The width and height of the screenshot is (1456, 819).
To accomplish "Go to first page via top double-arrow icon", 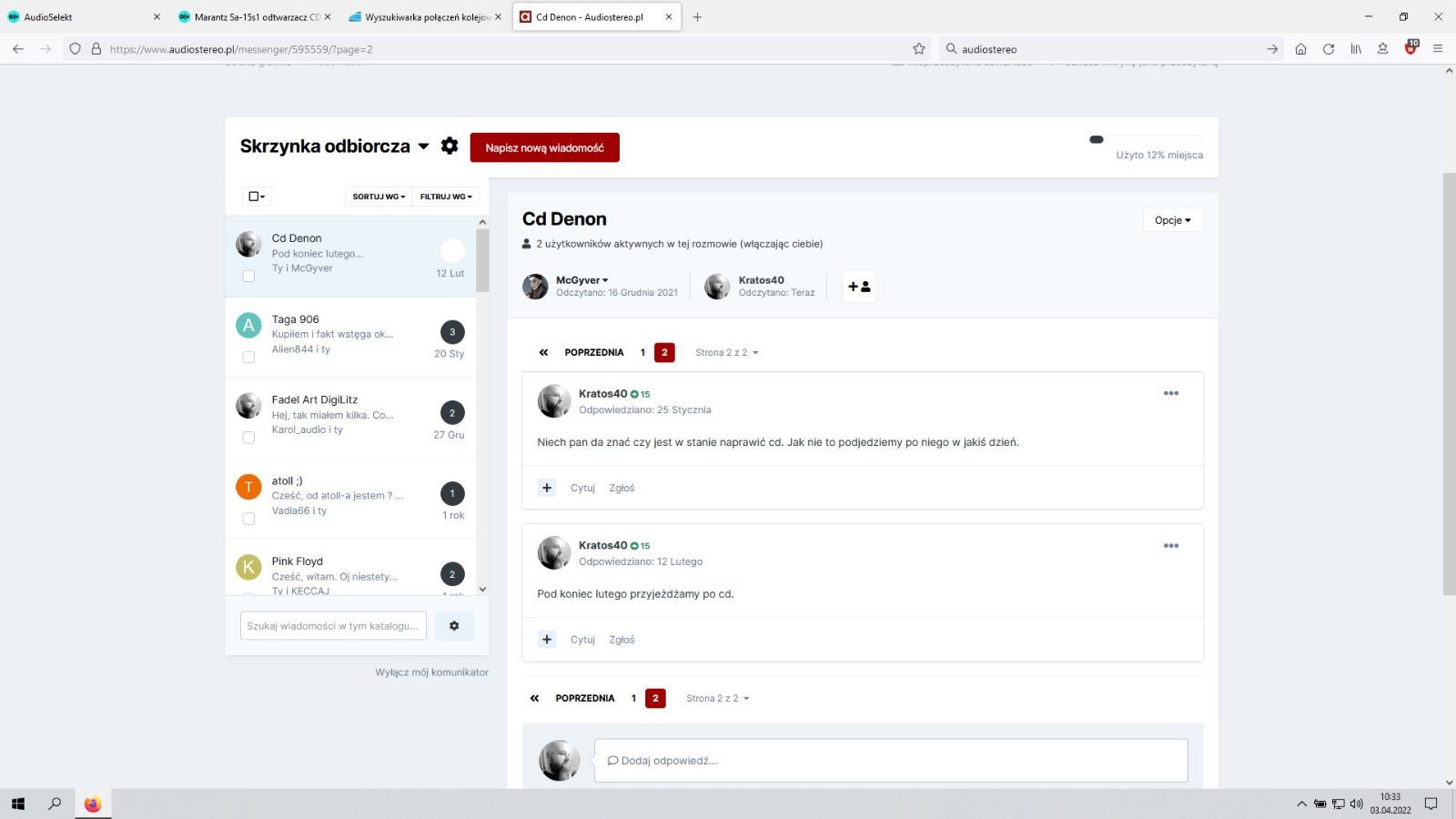I will pos(543,352).
